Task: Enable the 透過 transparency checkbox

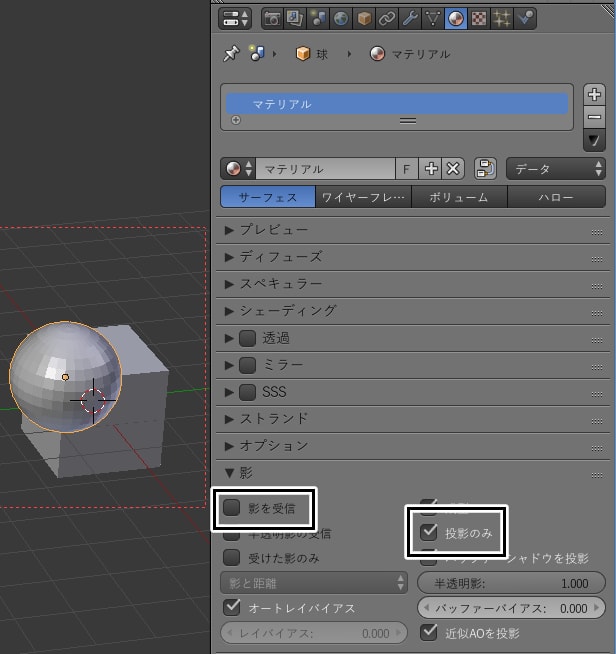Action: pos(247,338)
